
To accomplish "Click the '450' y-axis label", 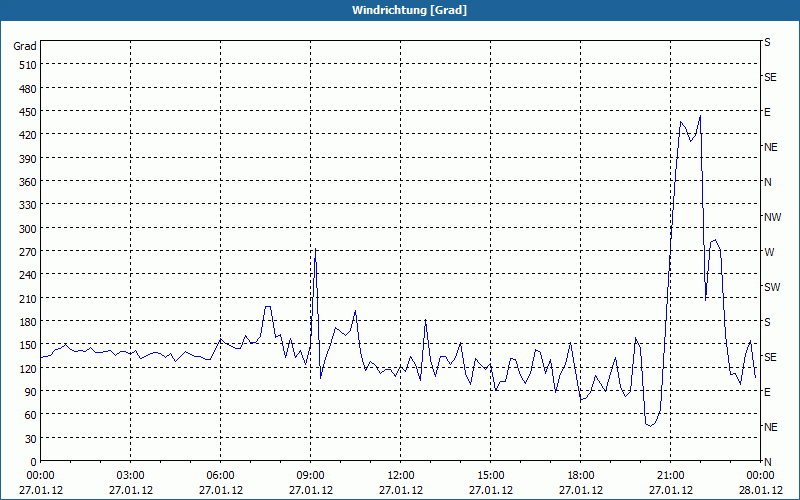I will click(x=28, y=112).
